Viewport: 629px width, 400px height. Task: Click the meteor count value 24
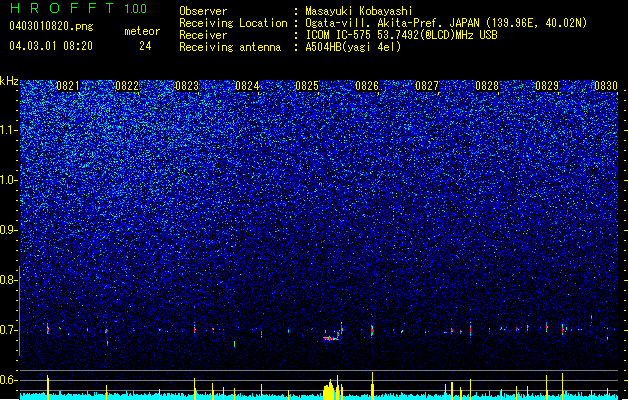pos(145,46)
